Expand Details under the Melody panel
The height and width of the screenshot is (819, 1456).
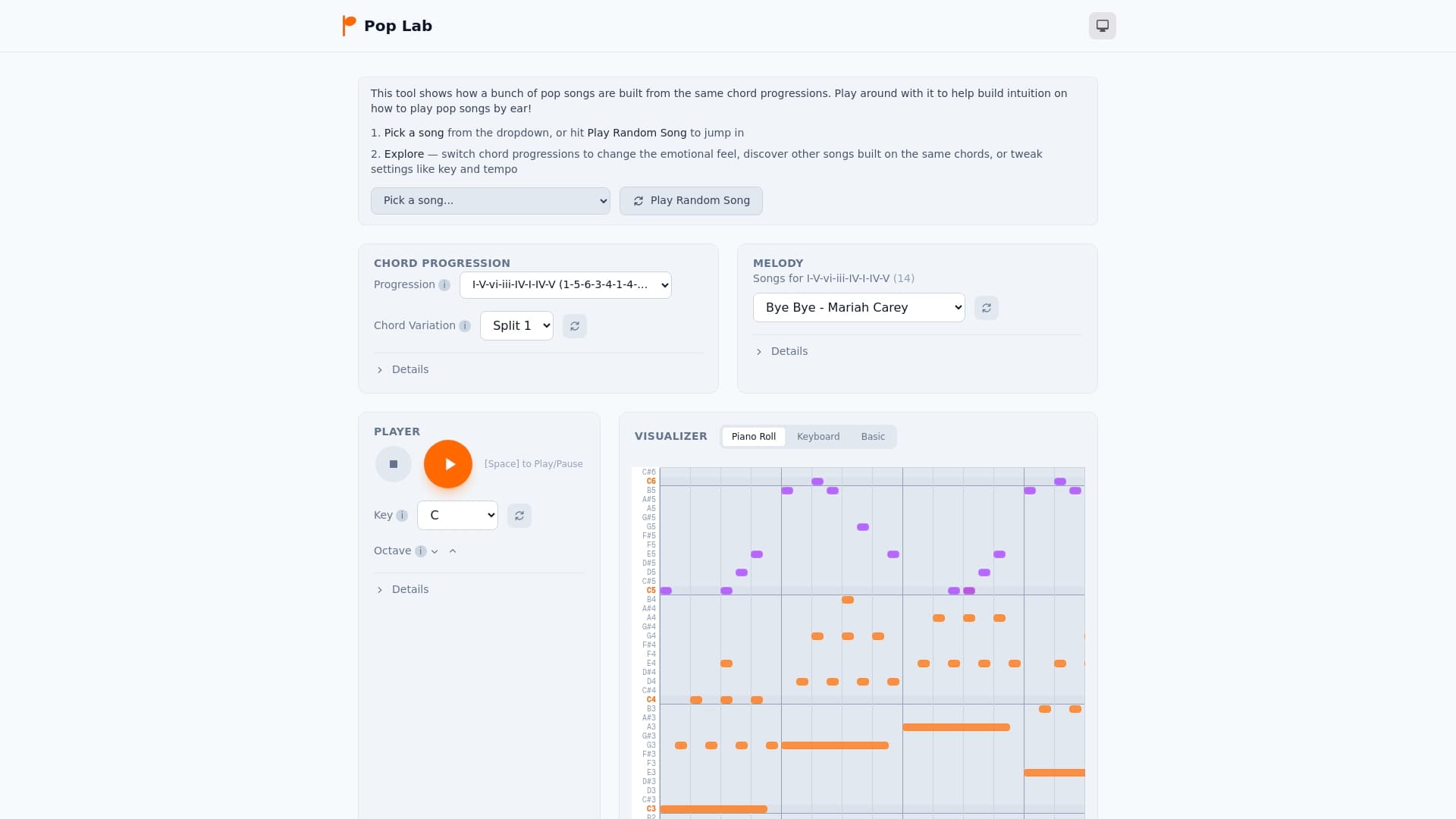(x=781, y=351)
